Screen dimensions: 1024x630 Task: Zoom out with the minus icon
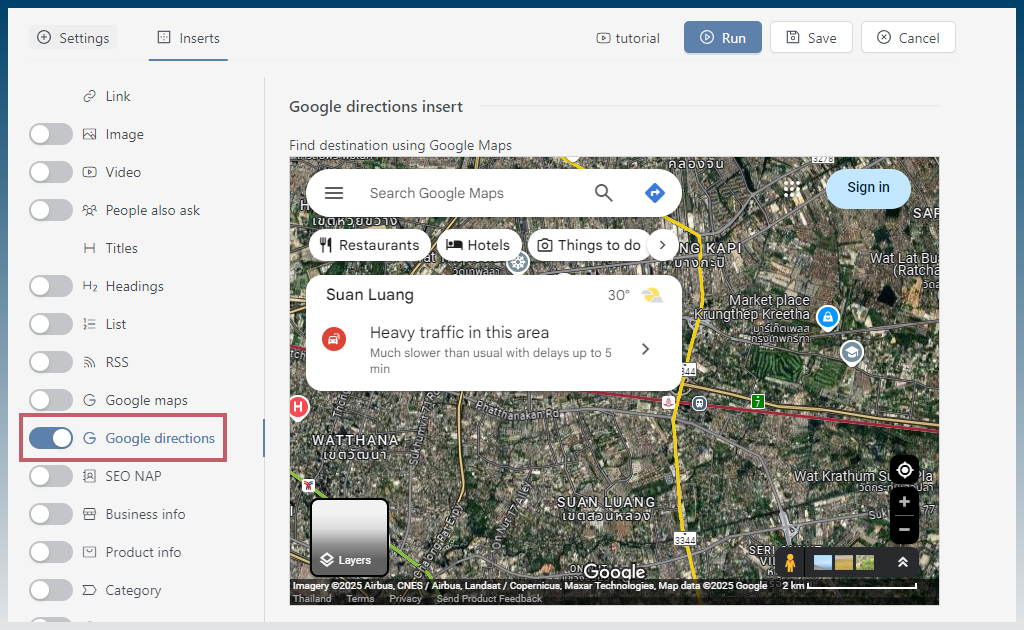[904, 529]
